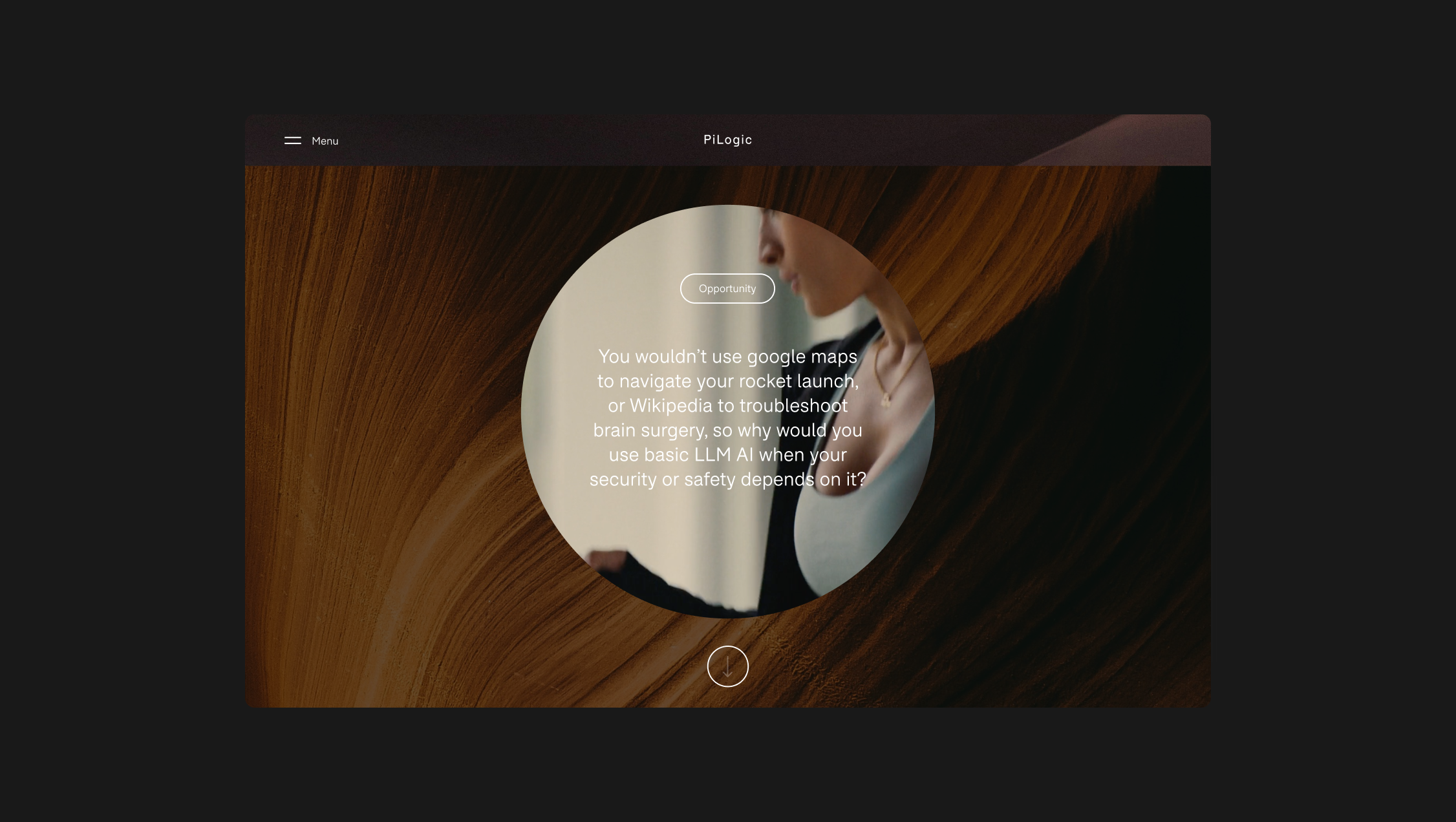Go to the PiLogic logo home link

[x=727, y=140]
